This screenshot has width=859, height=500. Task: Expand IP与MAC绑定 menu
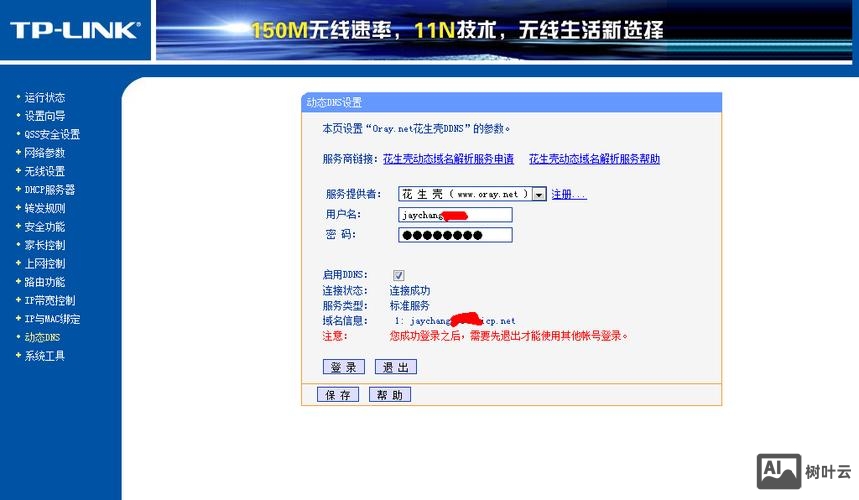pyautogui.click(x=52, y=319)
